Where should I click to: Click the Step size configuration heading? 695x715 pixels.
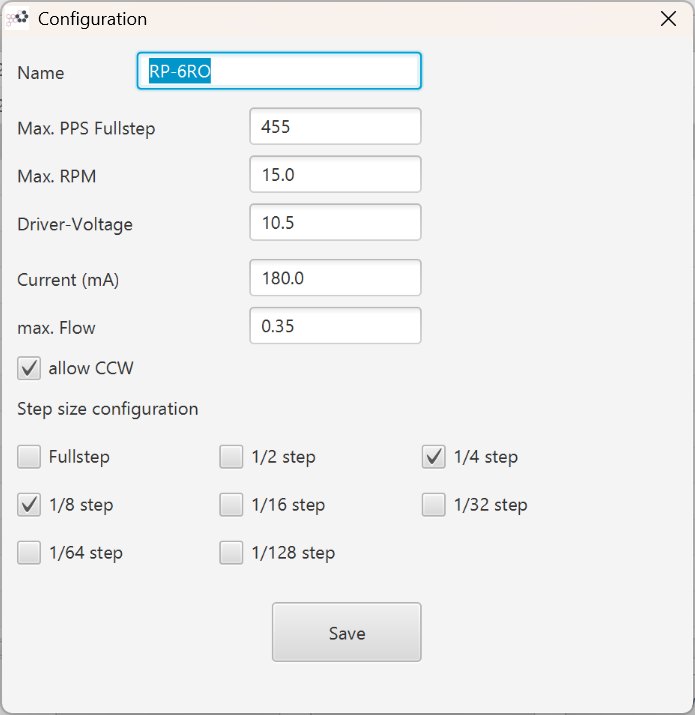[x=107, y=409]
